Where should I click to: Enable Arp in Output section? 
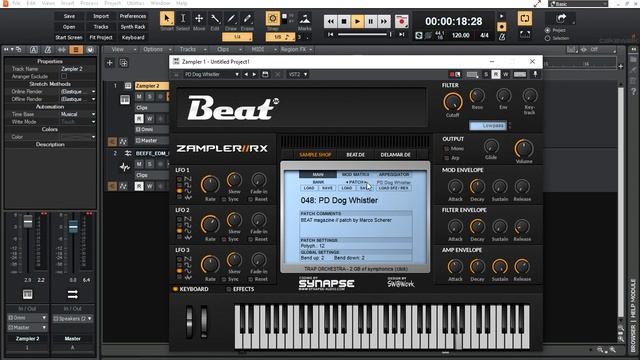click(447, 158)
